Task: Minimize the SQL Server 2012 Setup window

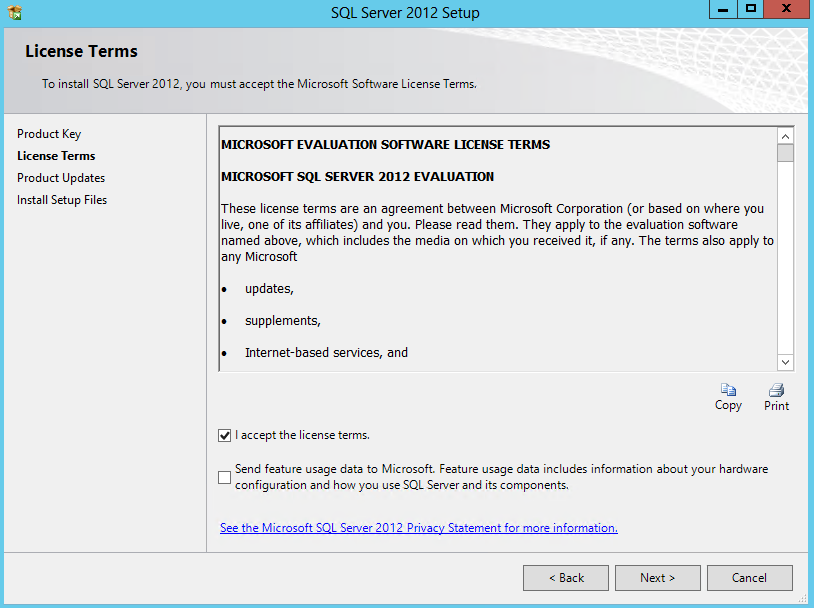Action: (723, 9)
